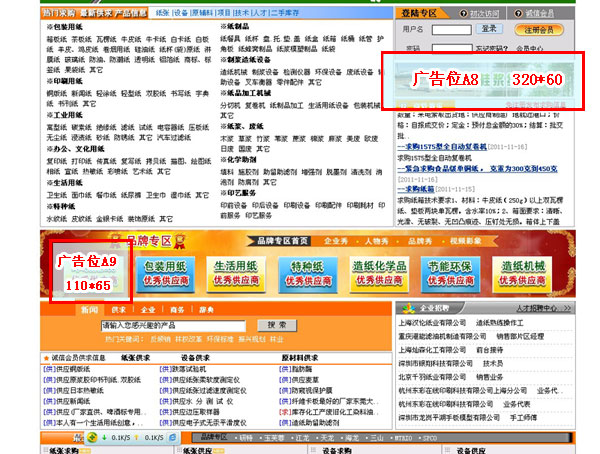Click the 搜索 button
The image size is (600, 454).
coord(276,325)
